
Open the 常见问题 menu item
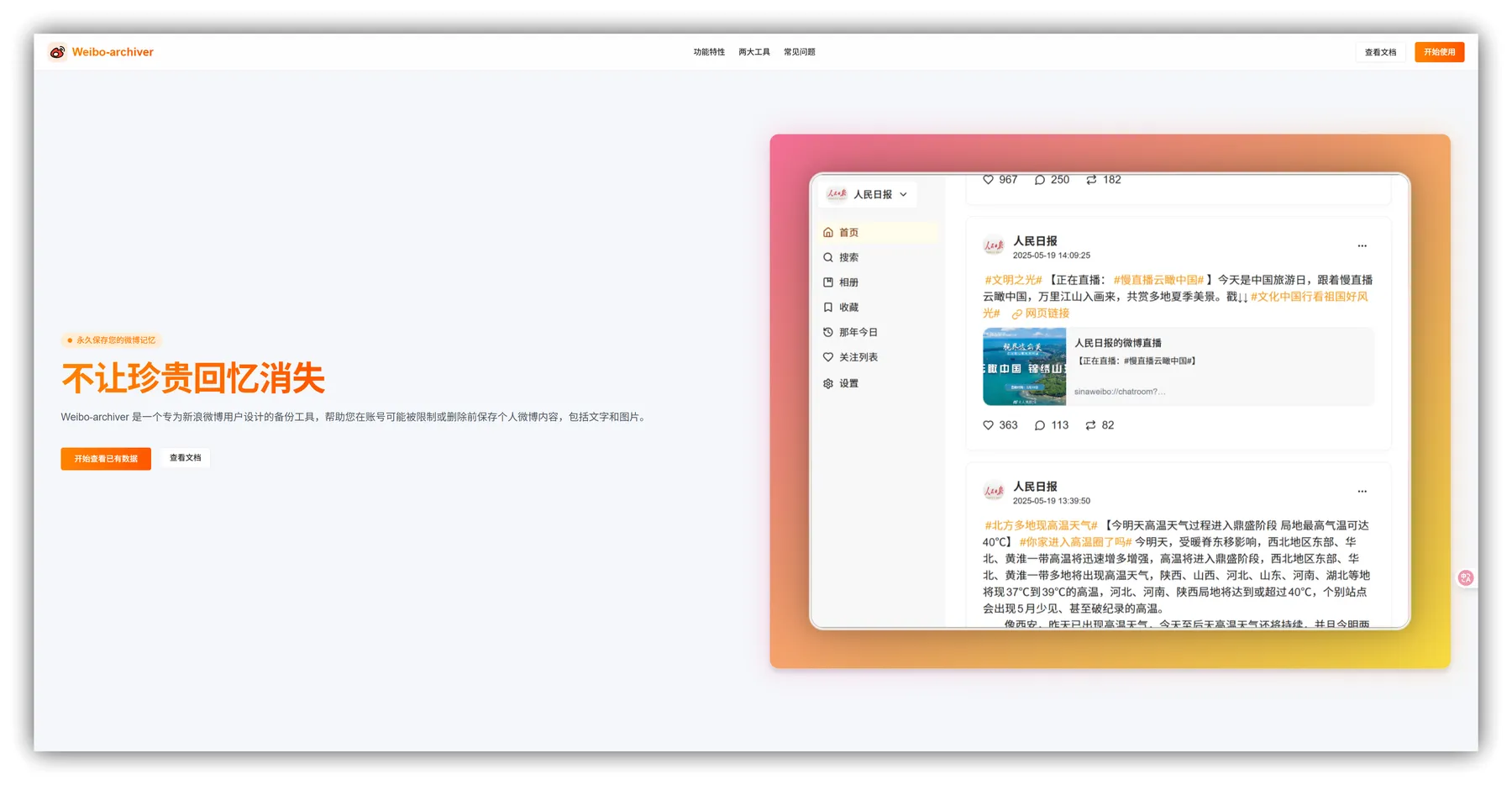800,51
